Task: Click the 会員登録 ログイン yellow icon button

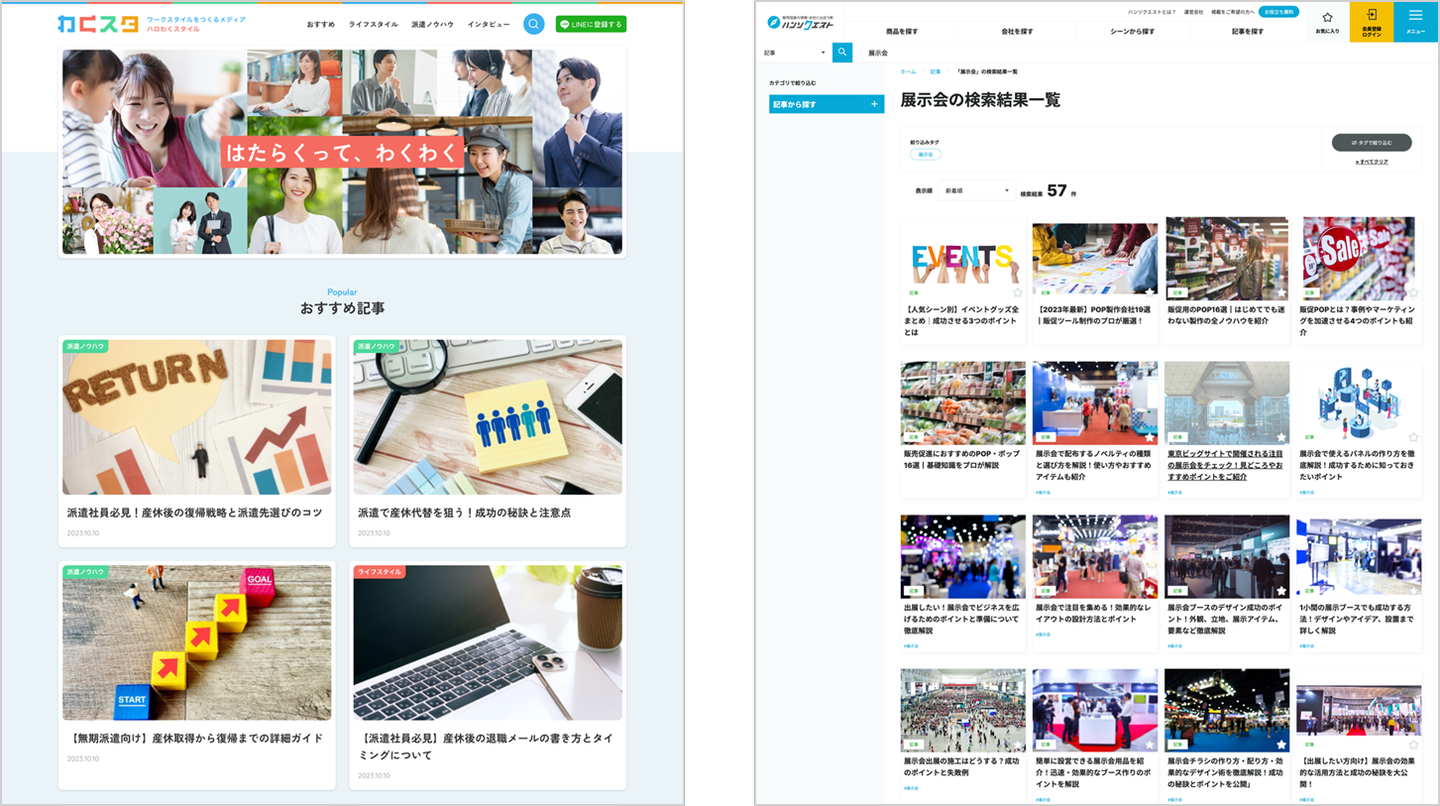Action: pyautogui.click(x=1371, y=22)
